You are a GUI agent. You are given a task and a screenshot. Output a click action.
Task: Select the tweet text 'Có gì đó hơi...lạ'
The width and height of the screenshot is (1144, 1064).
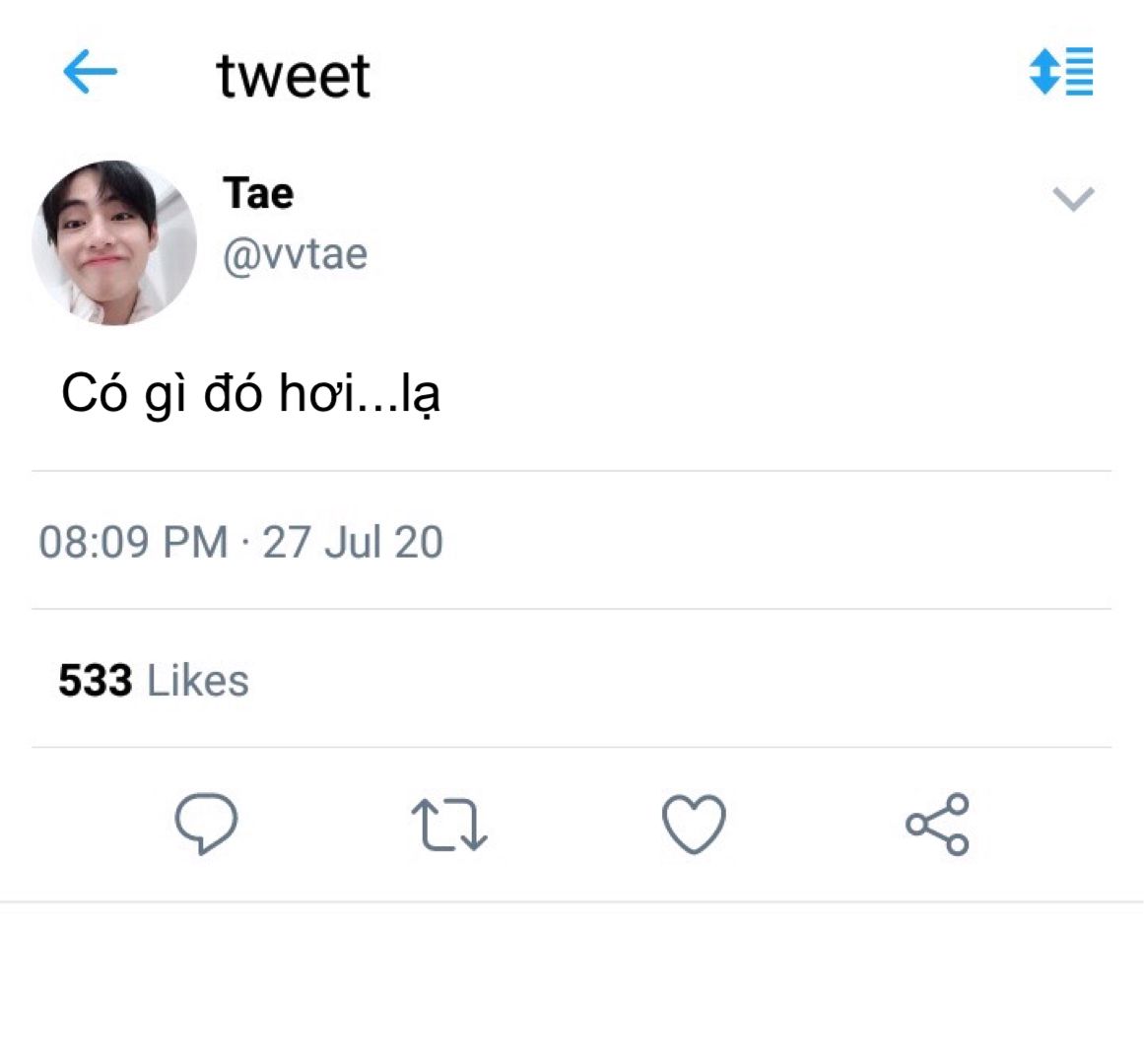click(x=250, y=394)
